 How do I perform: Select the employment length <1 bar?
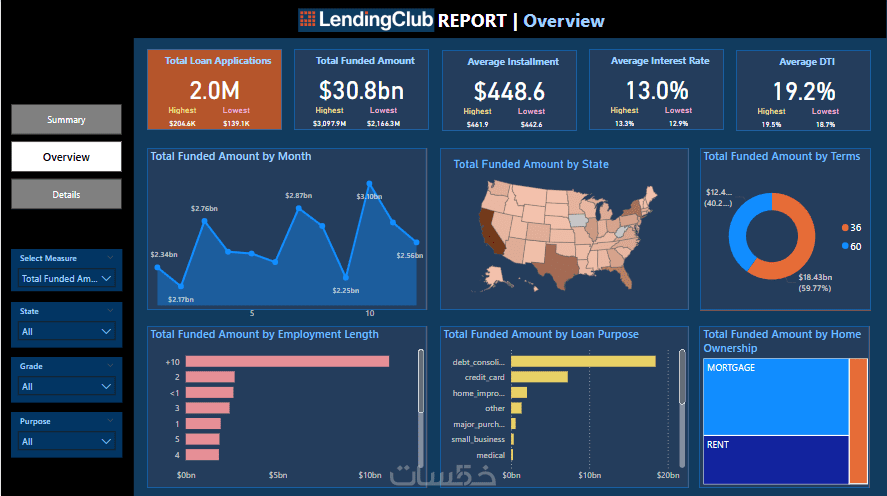[x=209, y=393]
